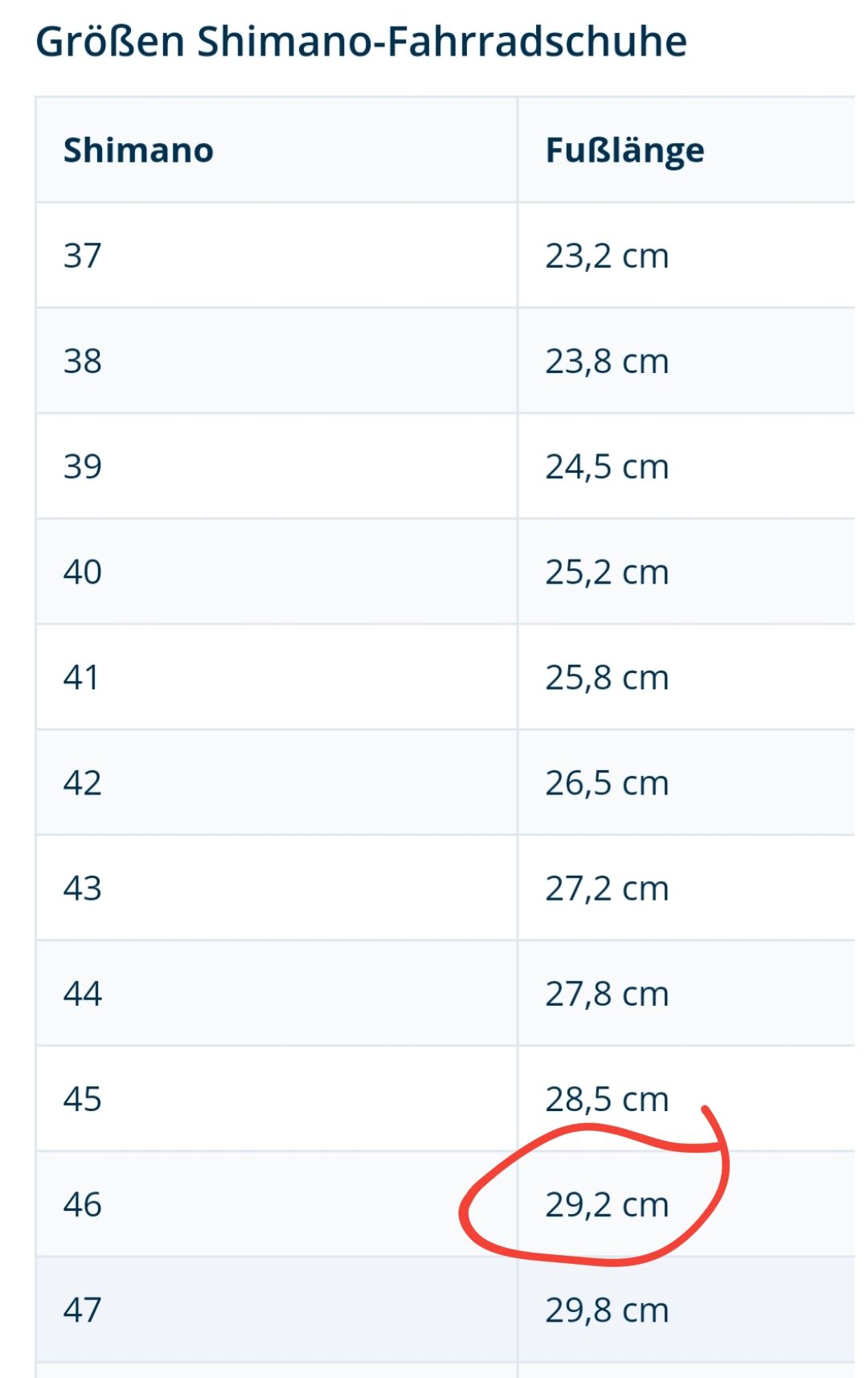Viewport: 868px width, 1378px height.
Task: Click size 37 in the Shimano column
Action: pos(83,256)
